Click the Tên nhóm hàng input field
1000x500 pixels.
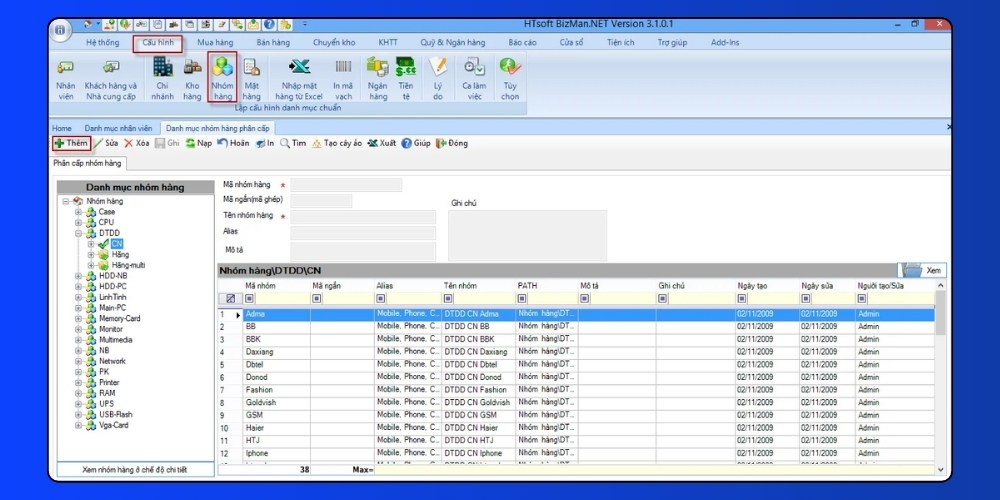(x=363, y=217)
